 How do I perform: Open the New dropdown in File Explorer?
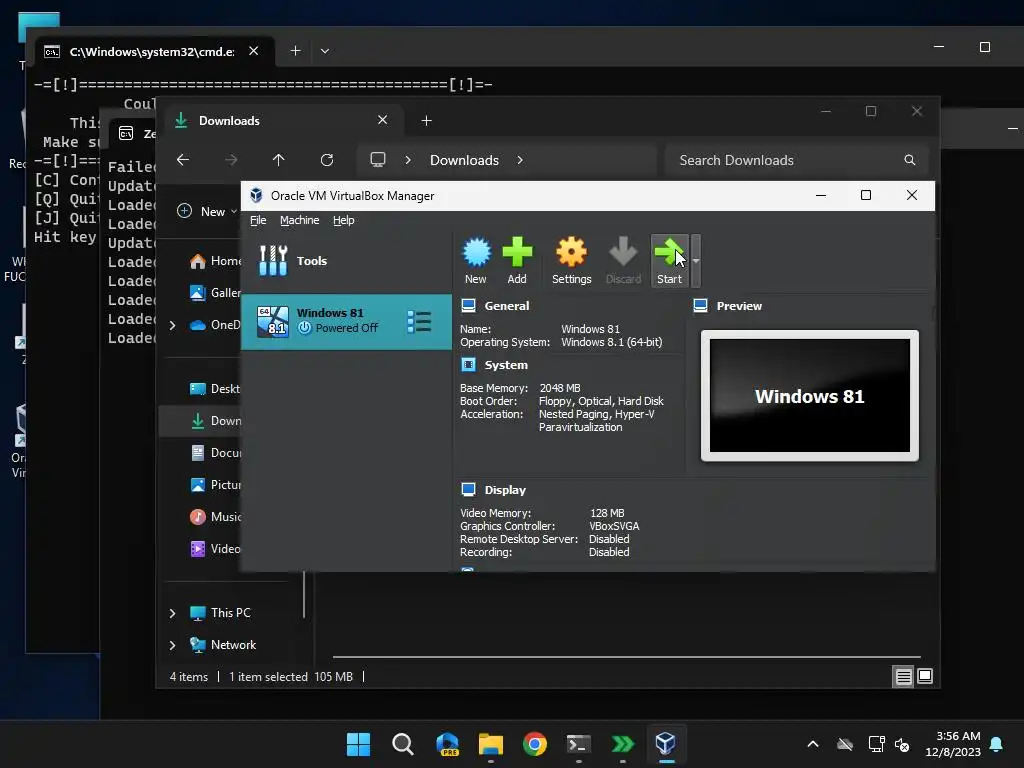click(x=207, y=211)
